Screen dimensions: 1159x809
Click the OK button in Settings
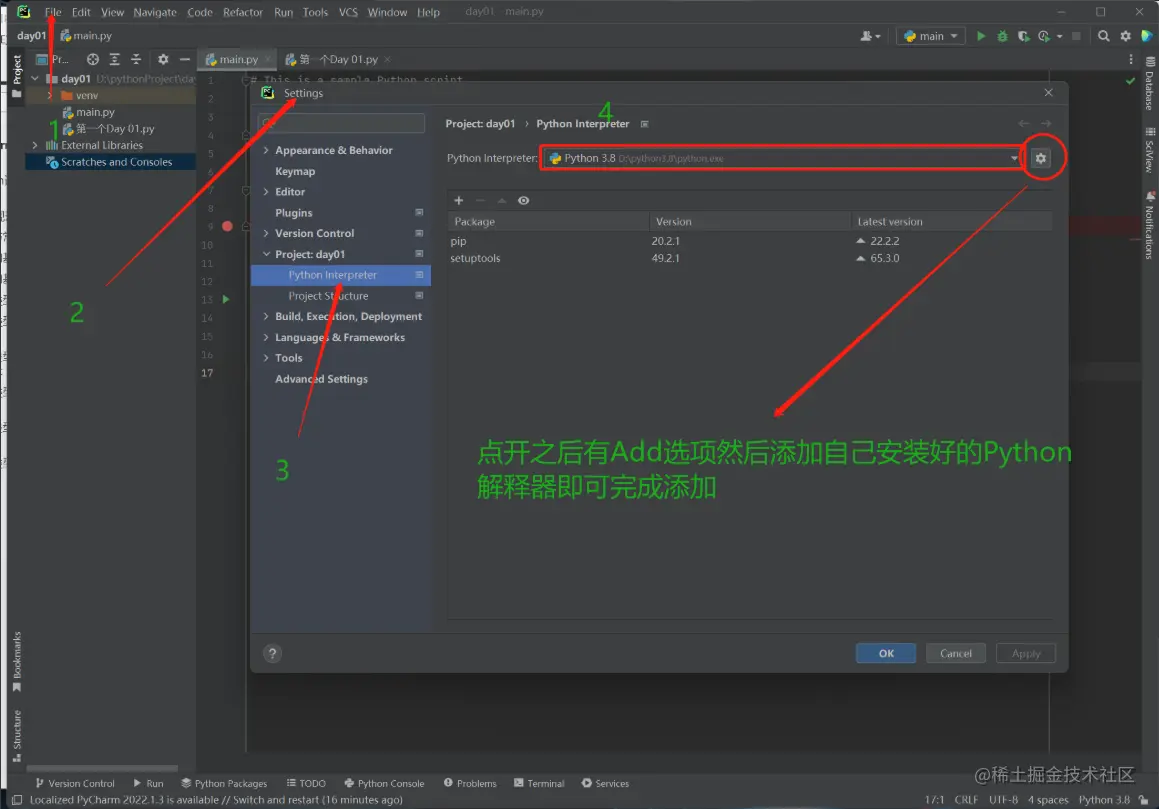point(886,653)
